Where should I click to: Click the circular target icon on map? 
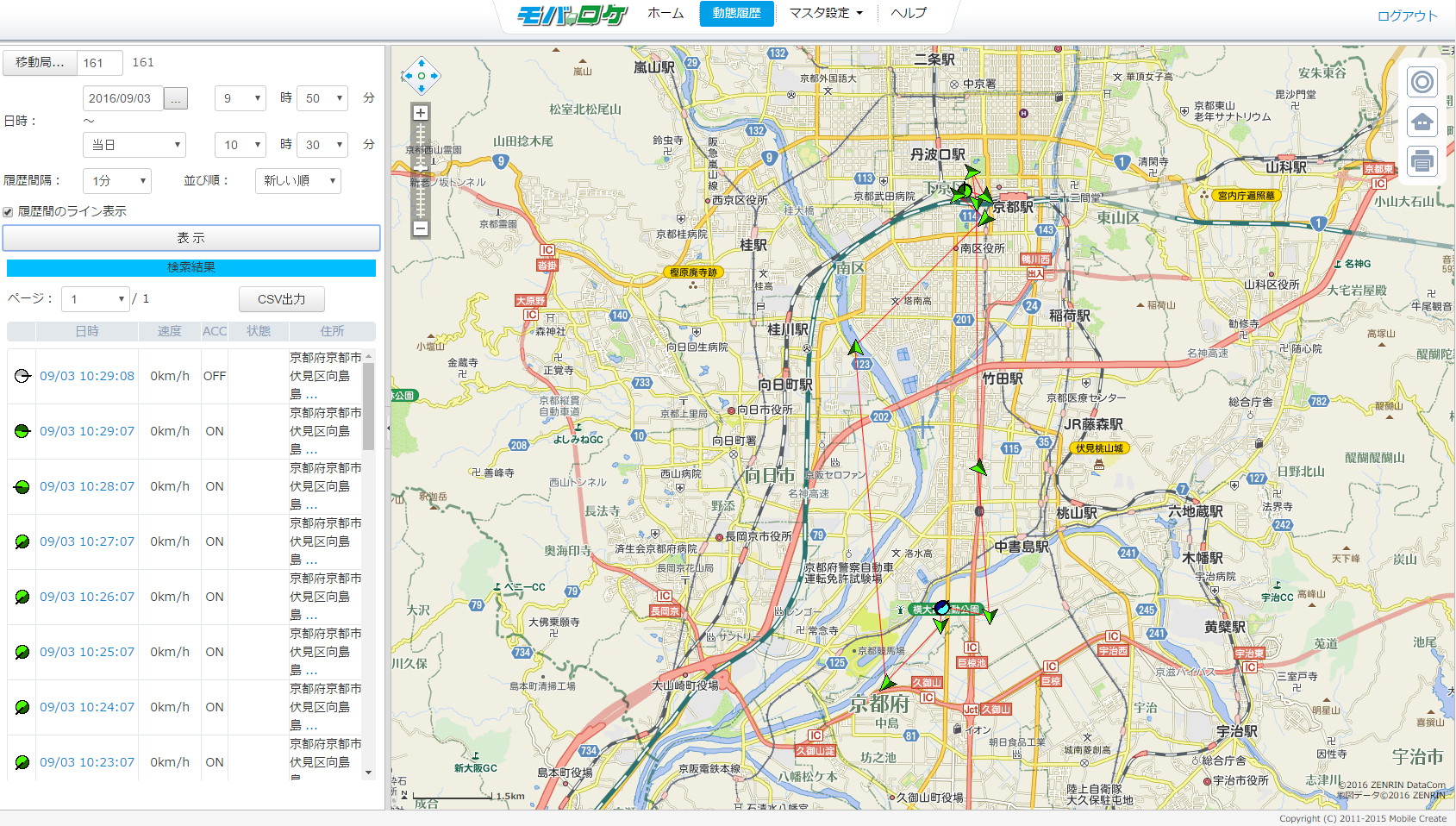(x=1422, y=82)
